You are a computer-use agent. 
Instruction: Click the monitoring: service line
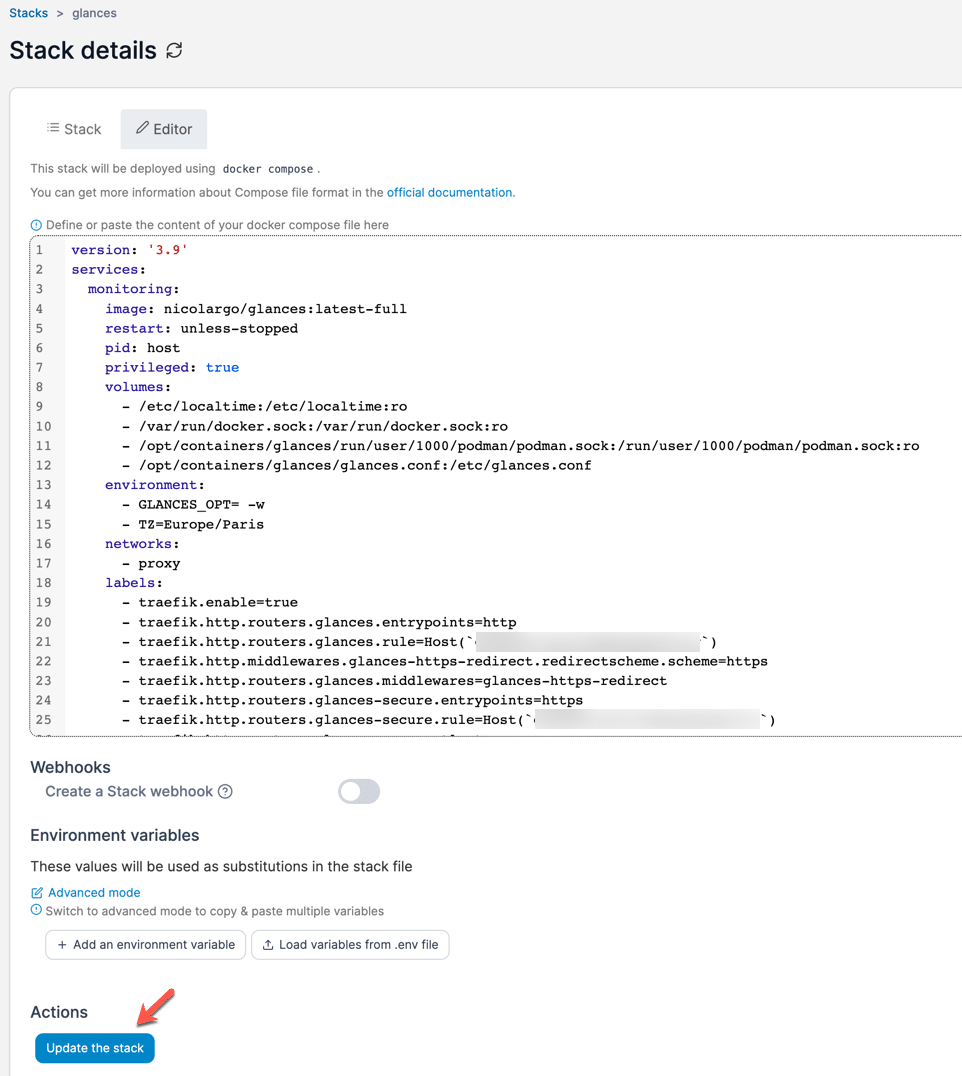coord(134,289)
